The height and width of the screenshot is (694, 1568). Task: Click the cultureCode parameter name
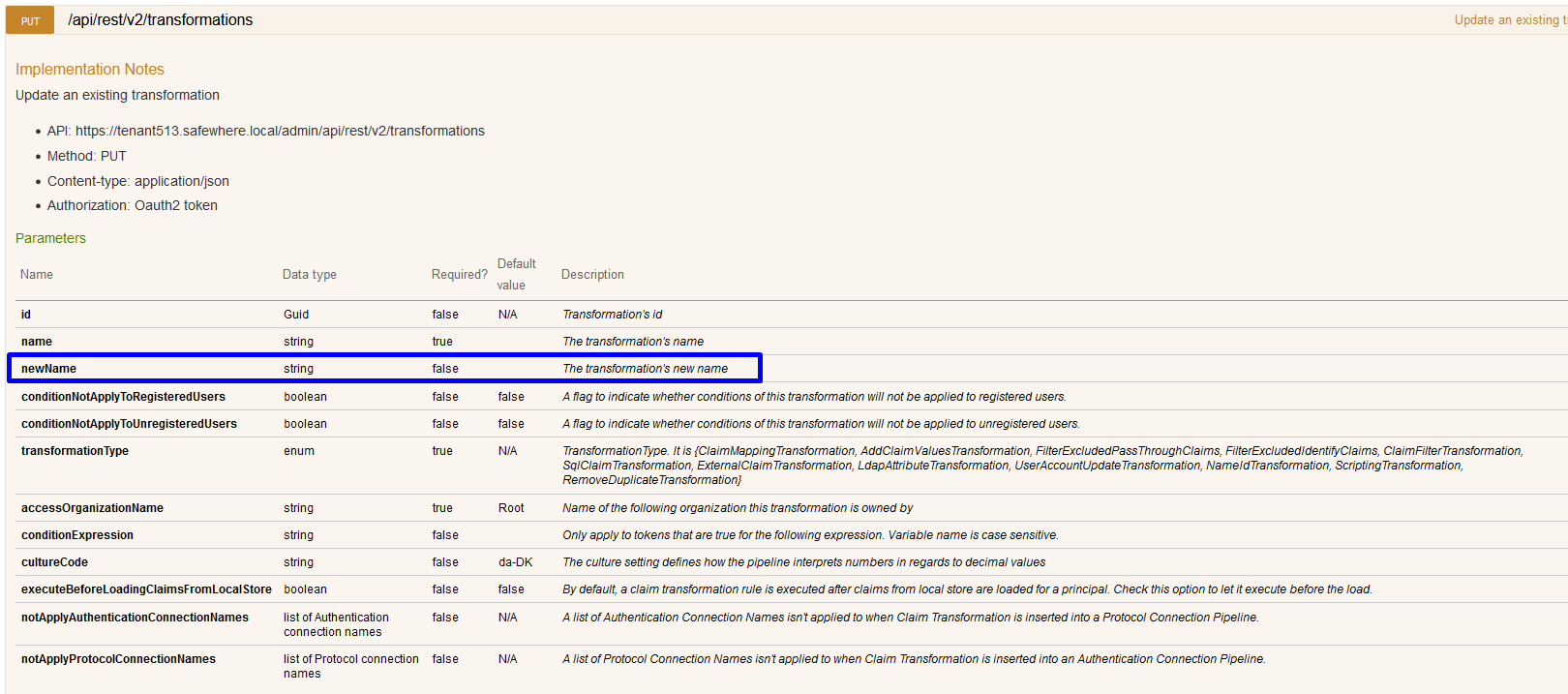54,562
